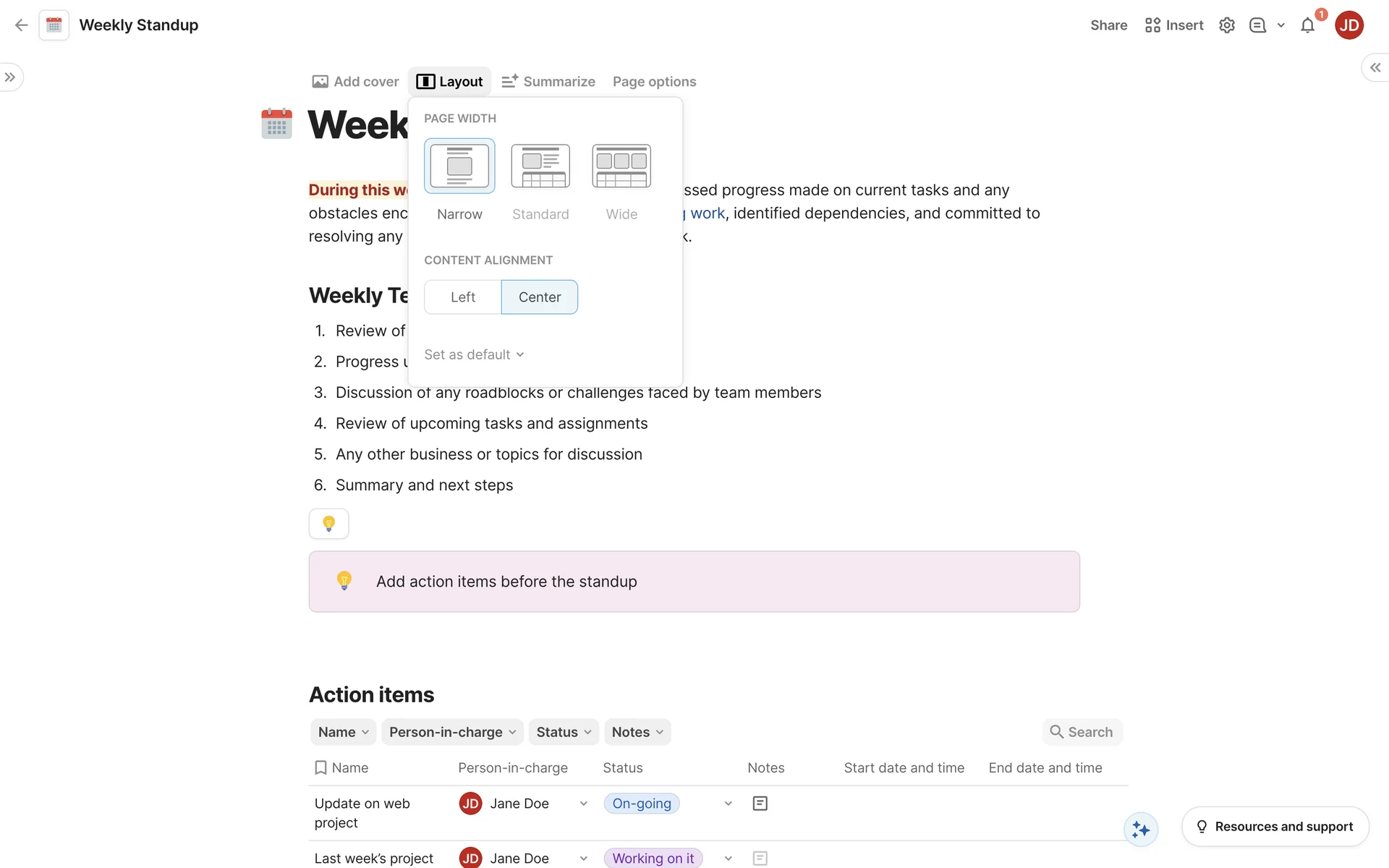This screenshot has height=868, width=1389.
Task: Collapse the right panel double chevron
Action: click(1375, 67)
